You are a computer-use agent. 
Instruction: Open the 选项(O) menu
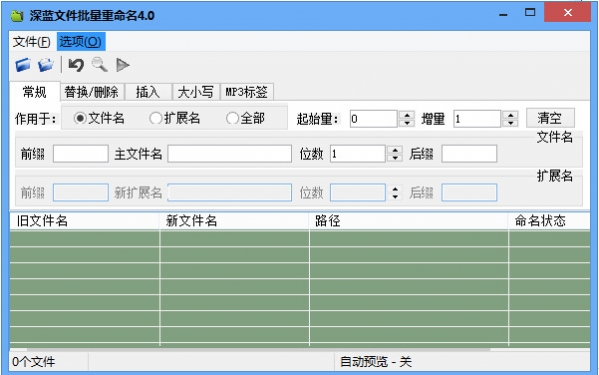pyautogui.click(x=81, y=42)
